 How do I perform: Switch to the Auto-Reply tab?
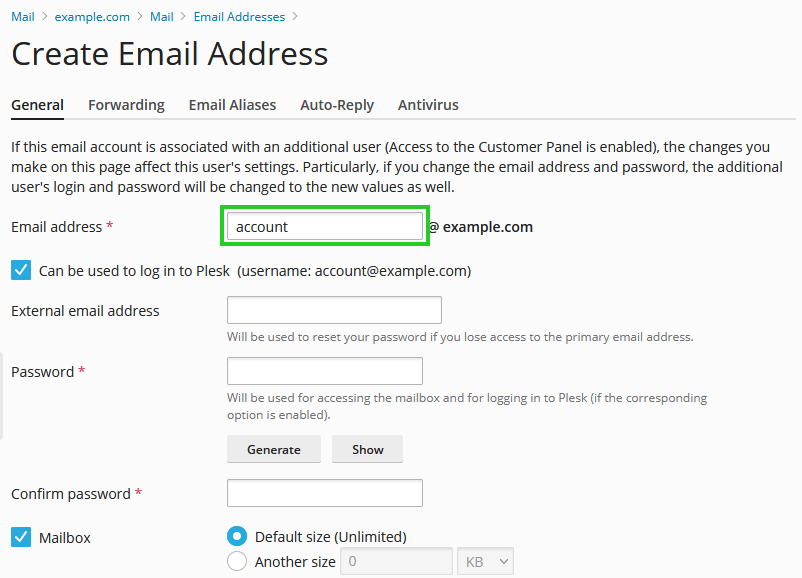click(338, 105)
